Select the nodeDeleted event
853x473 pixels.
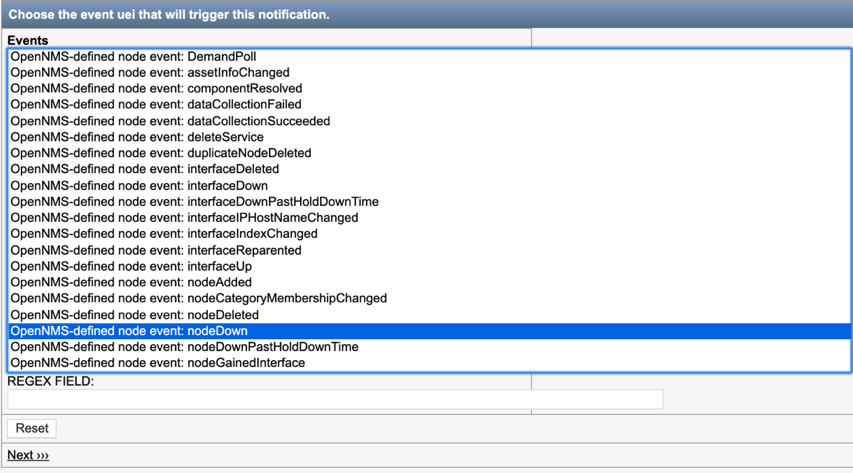click(430, 315)
